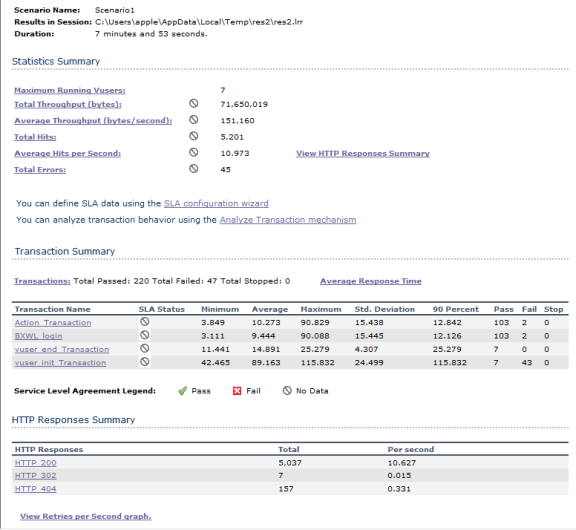Image resolution: width=576 pixels, height=530 pixels.
Task: Select vuser_end_Transaction maximum 25.279 value
Action: tap(315, 349)
